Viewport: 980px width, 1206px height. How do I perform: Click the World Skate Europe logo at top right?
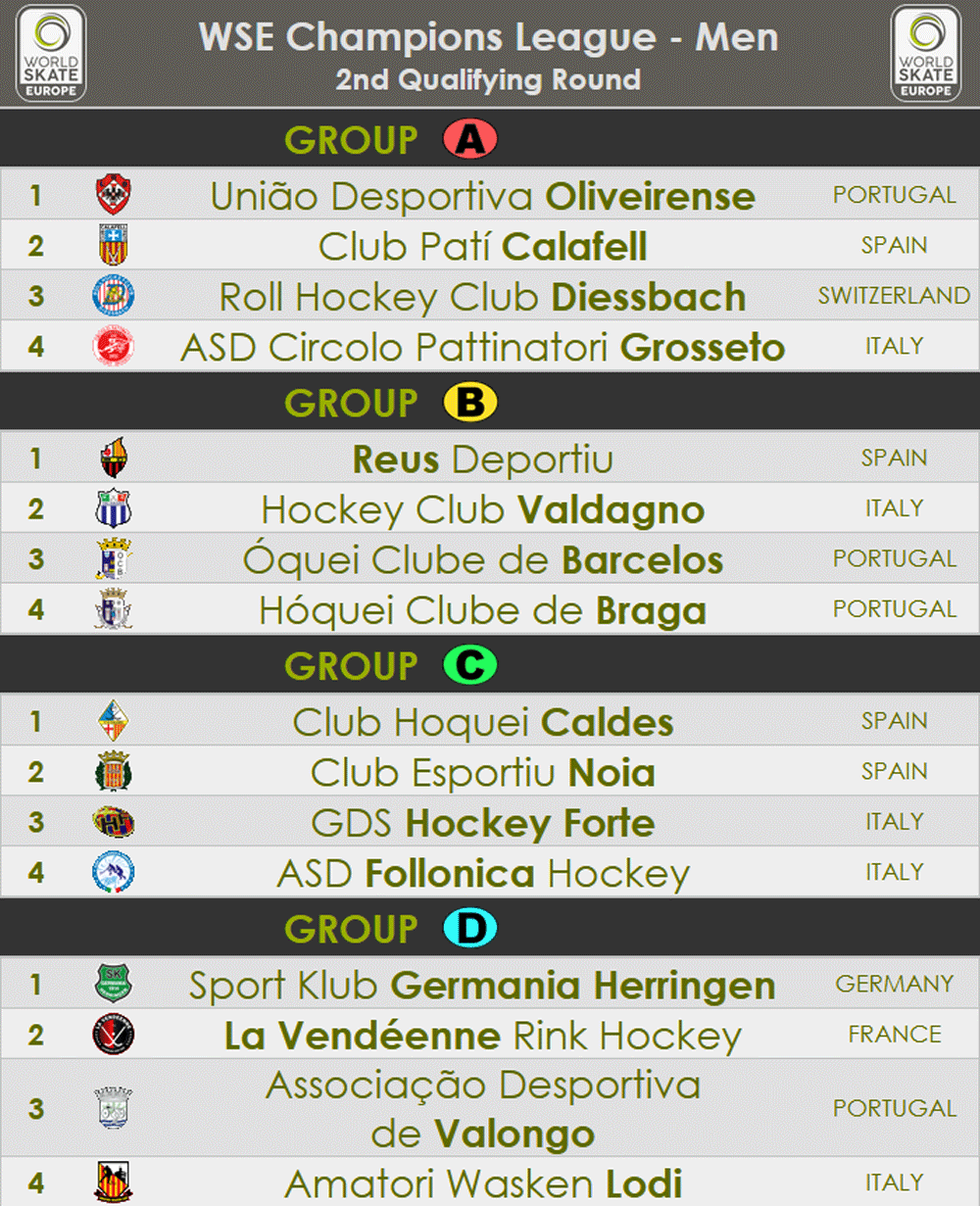tap(925, 52)
